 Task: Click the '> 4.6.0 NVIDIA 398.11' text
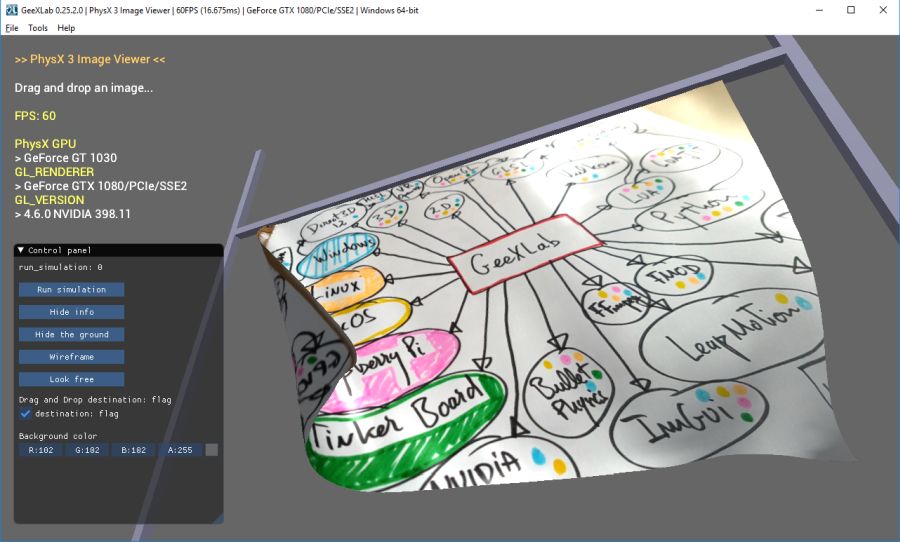tap(73, 214)
